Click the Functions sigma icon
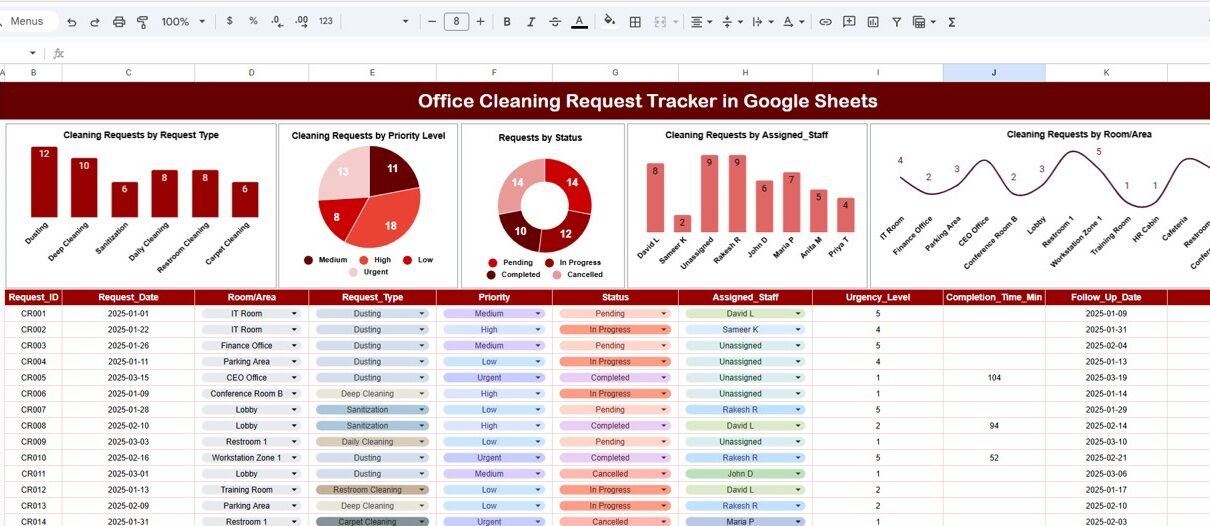Screen dimensions: 1210x526 pyautogui.click(x=951, y=21)
